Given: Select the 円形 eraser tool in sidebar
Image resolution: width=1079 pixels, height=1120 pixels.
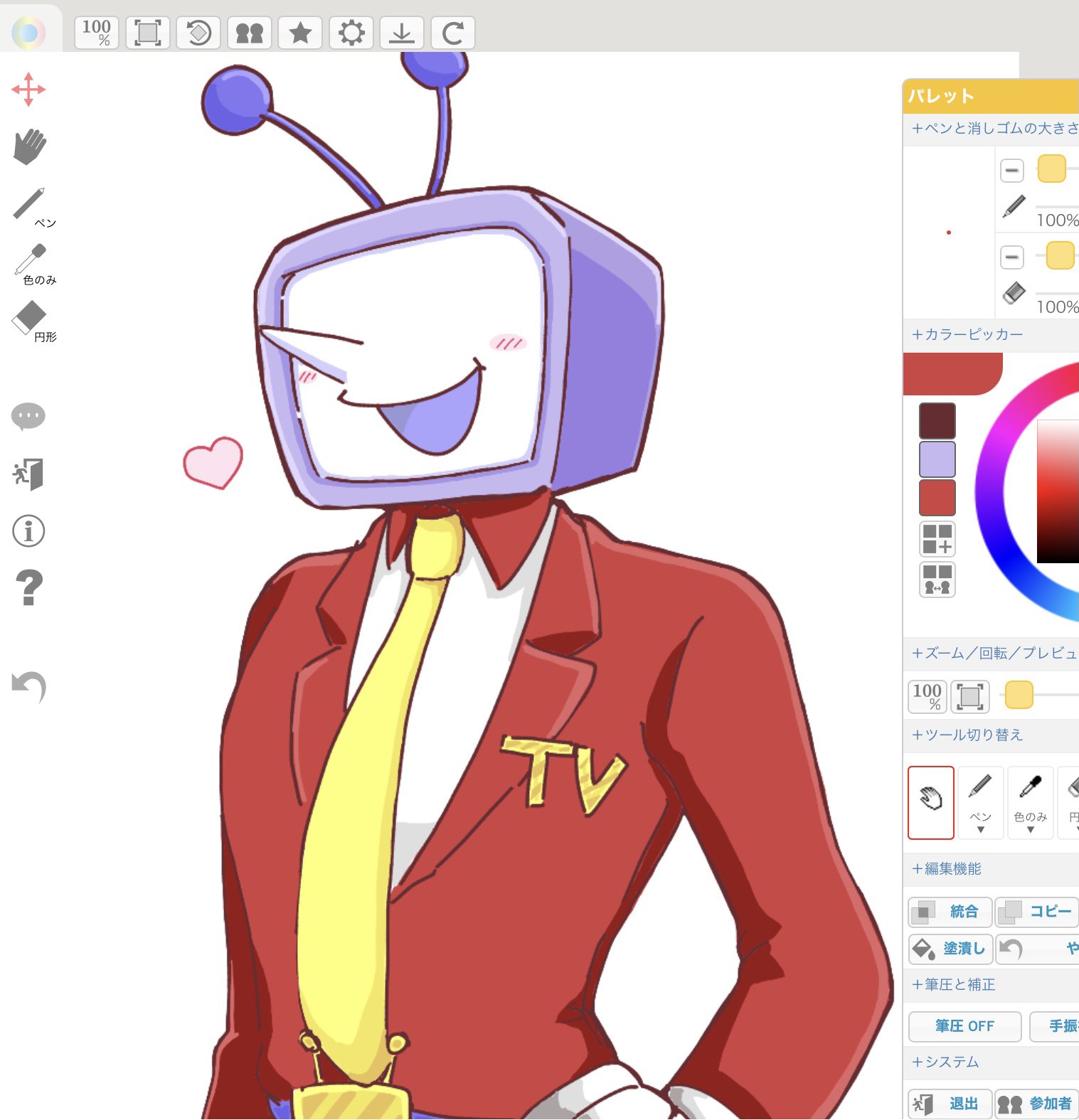Looking at the screenshot, I should [33, 321].
